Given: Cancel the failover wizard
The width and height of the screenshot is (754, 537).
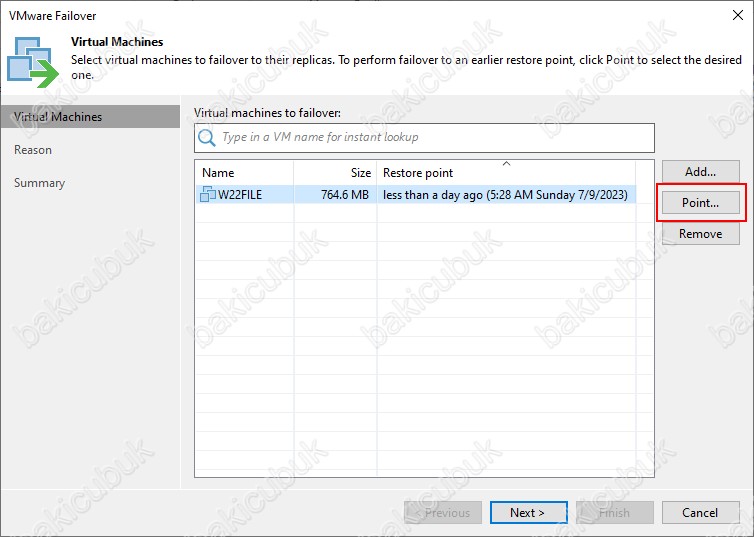Looking at the screenshot, I should pyautogui.click(x=700, y=512).
